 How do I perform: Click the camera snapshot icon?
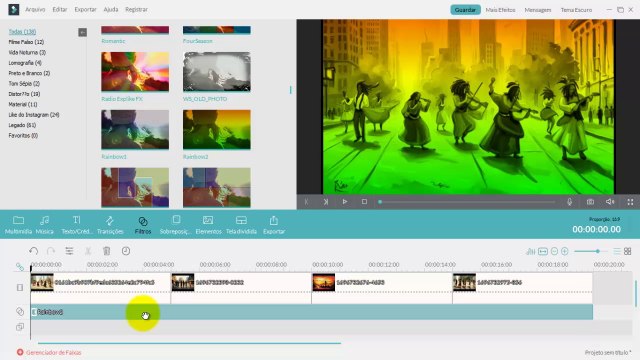coord(590,202)
